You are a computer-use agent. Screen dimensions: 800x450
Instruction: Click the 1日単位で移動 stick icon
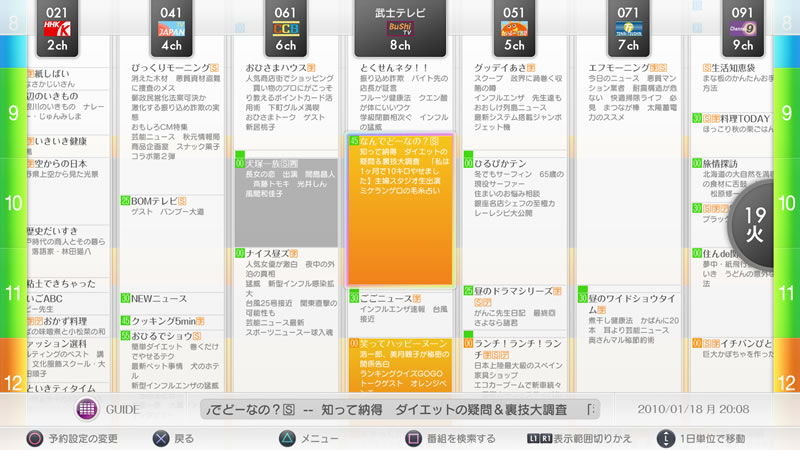pos(666,437)
